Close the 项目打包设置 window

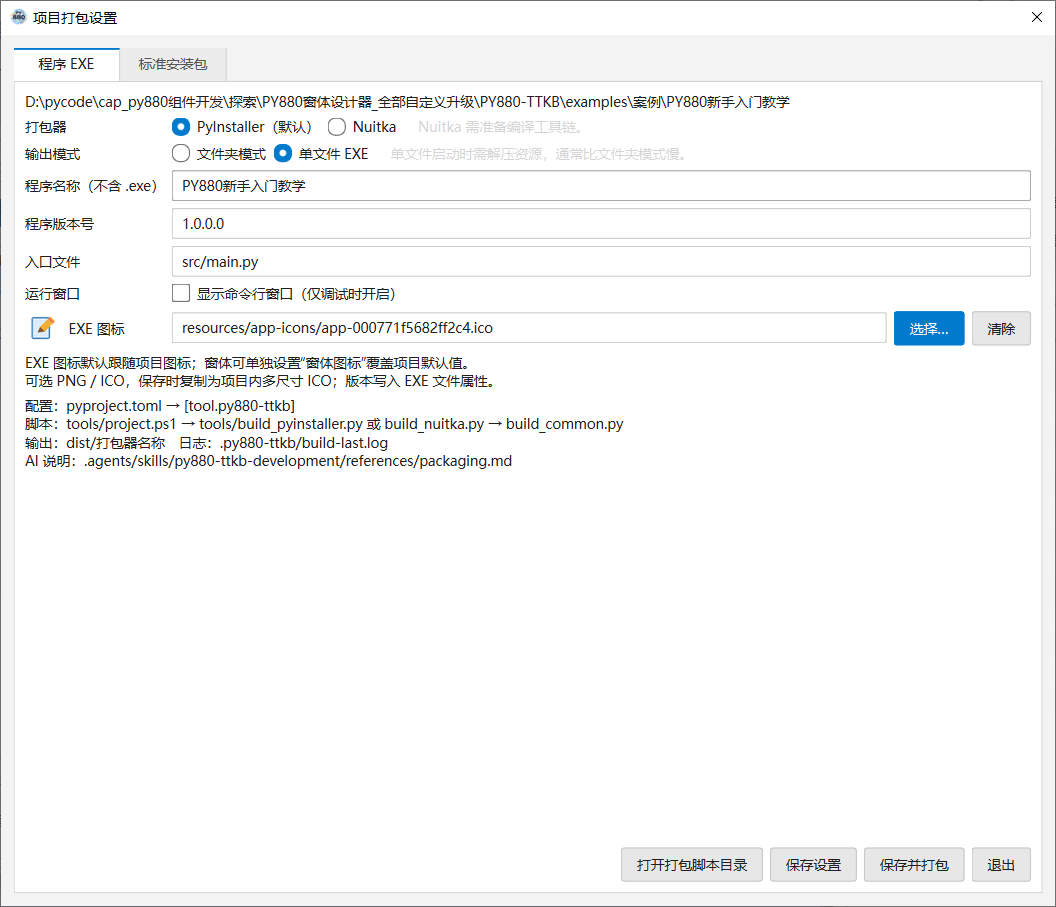coord(1036,18)
